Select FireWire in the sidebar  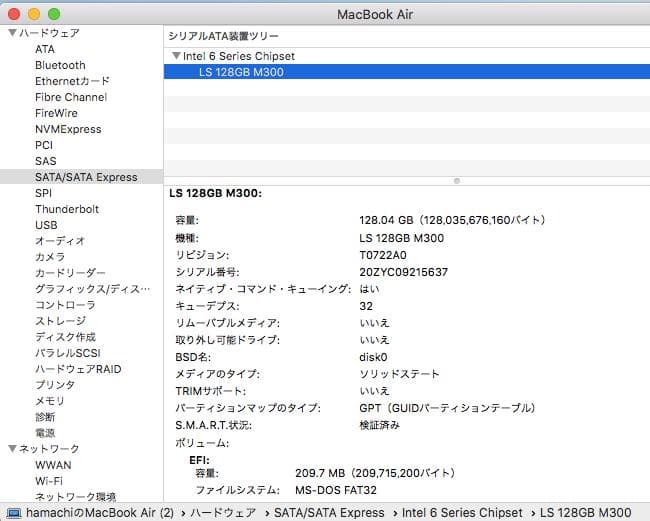56,113
